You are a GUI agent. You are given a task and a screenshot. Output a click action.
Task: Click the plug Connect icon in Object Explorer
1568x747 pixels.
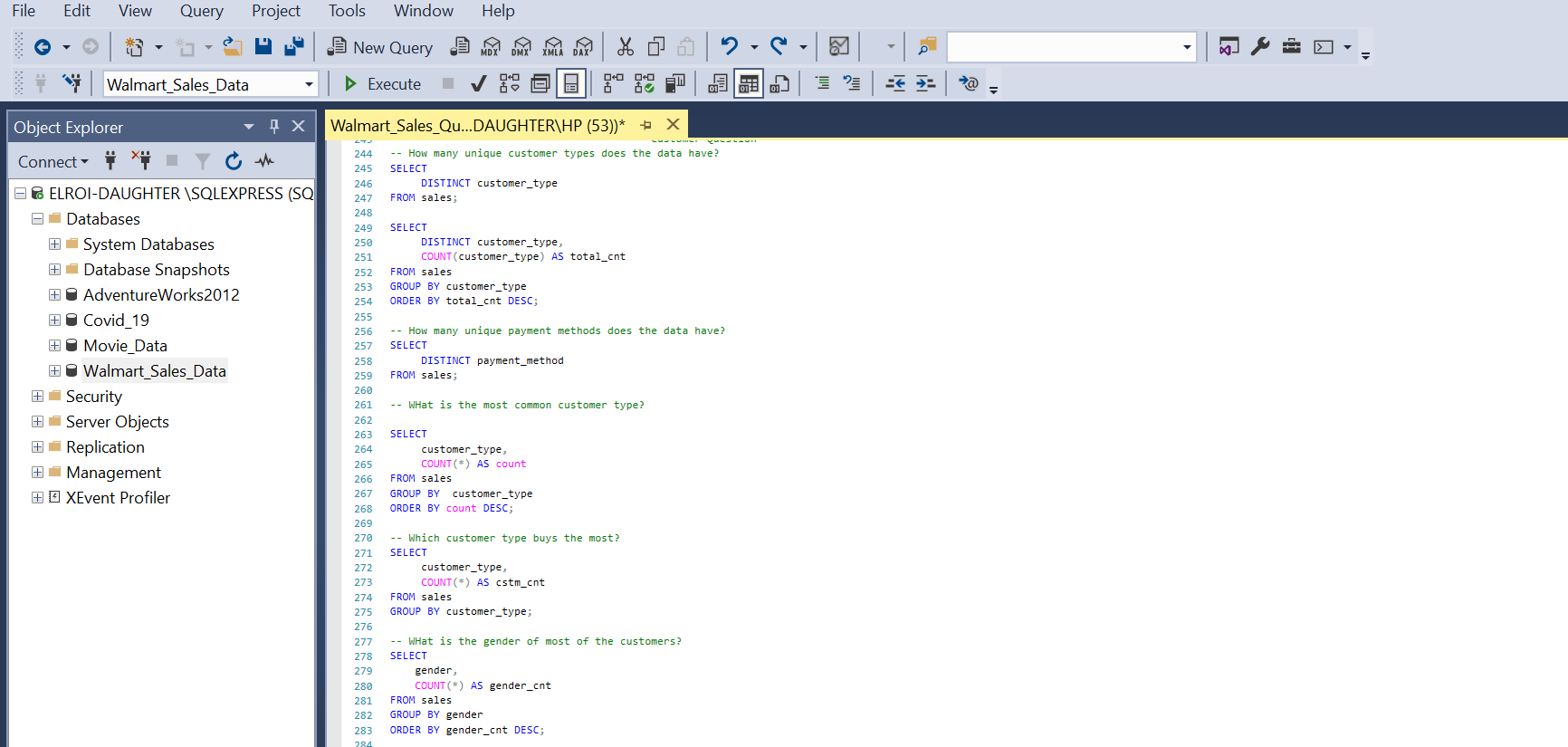[110, 161]
